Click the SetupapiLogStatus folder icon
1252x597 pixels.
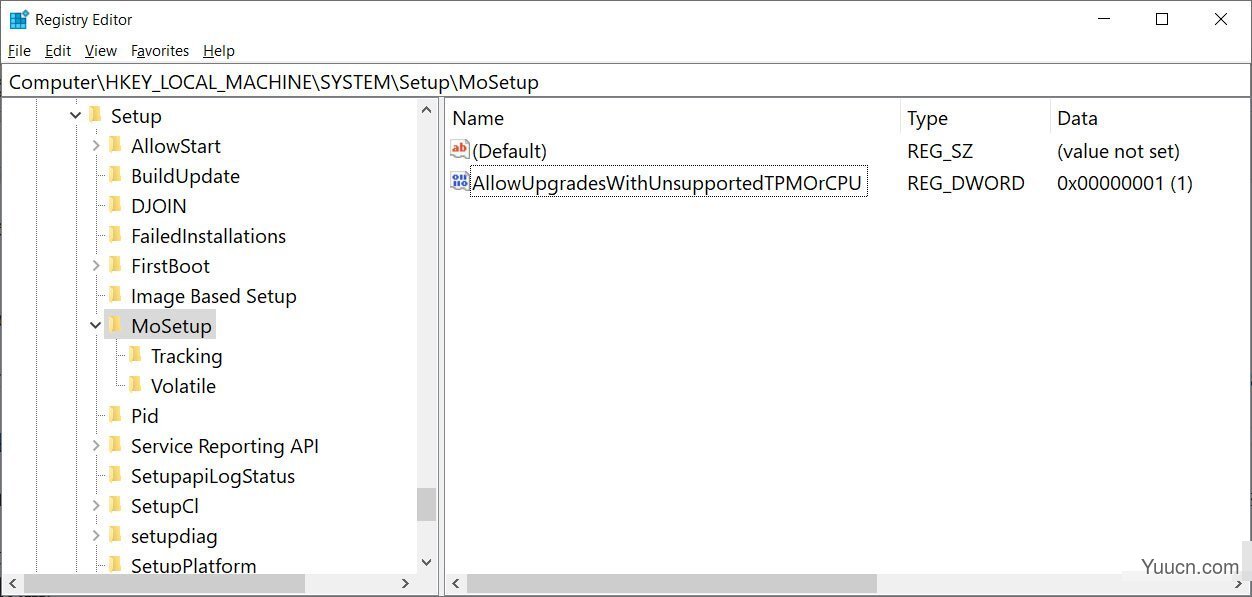click(x=115, y=475)
